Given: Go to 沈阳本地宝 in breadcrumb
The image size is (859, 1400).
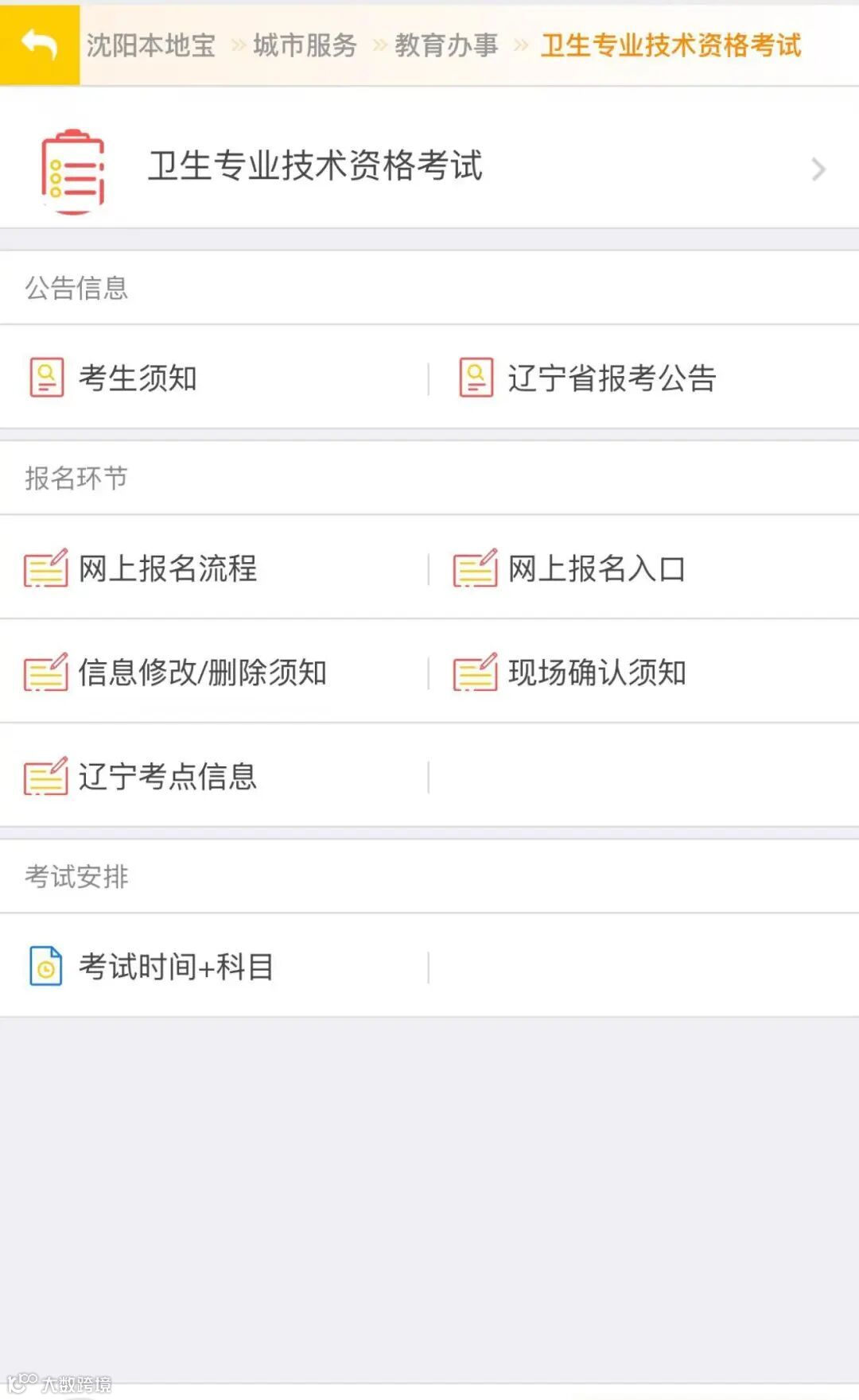Looking at the screenshot, I should (x=151, y=45).
